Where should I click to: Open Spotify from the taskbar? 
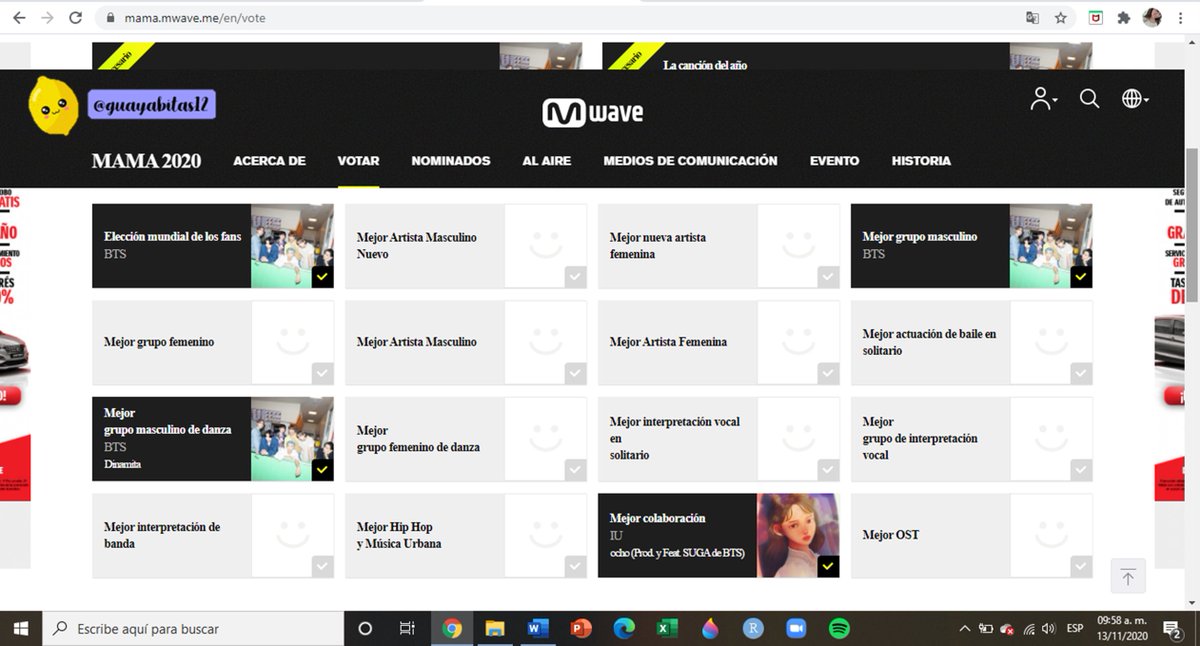coord(839,628)
